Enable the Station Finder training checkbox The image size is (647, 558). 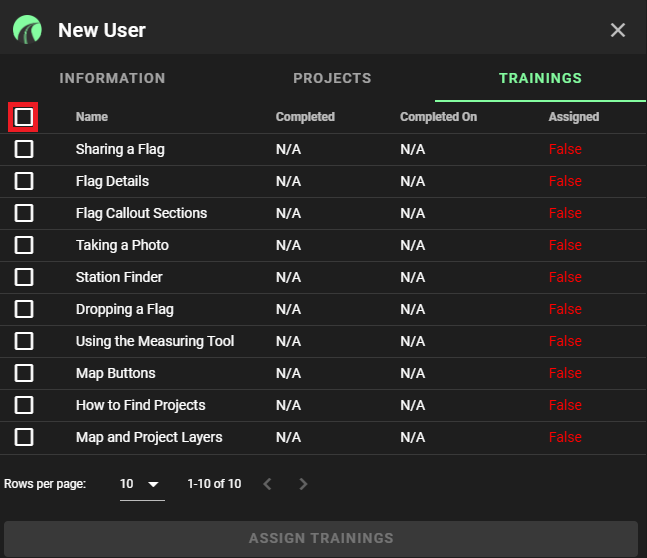[24, 277]
